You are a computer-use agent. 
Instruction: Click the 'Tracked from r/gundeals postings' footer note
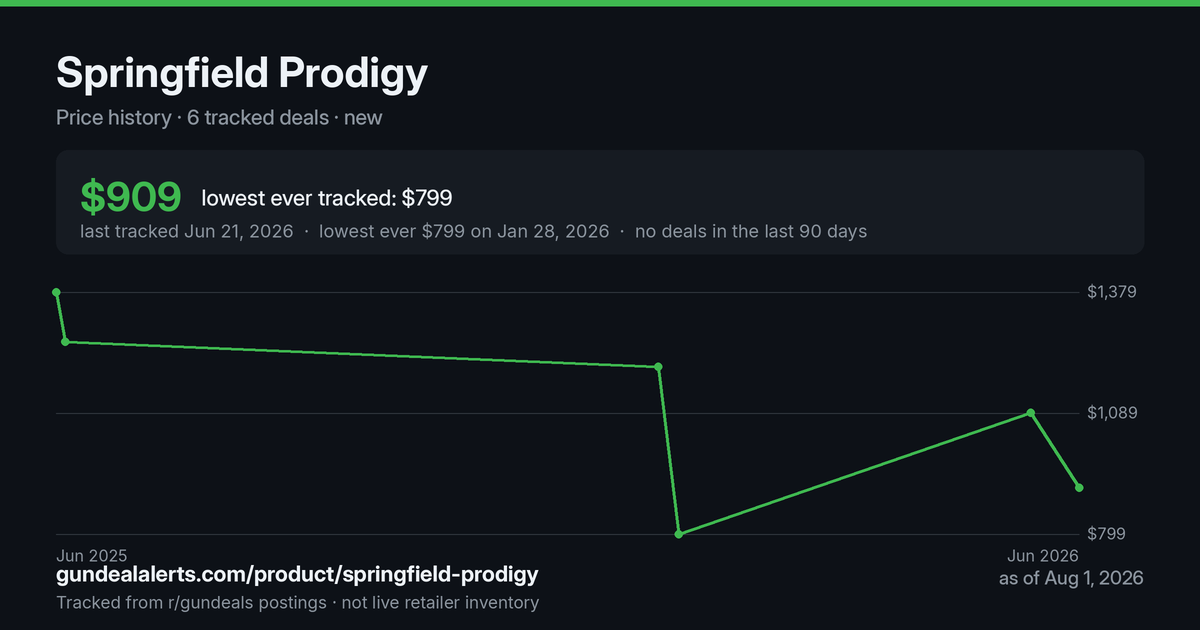191,603
